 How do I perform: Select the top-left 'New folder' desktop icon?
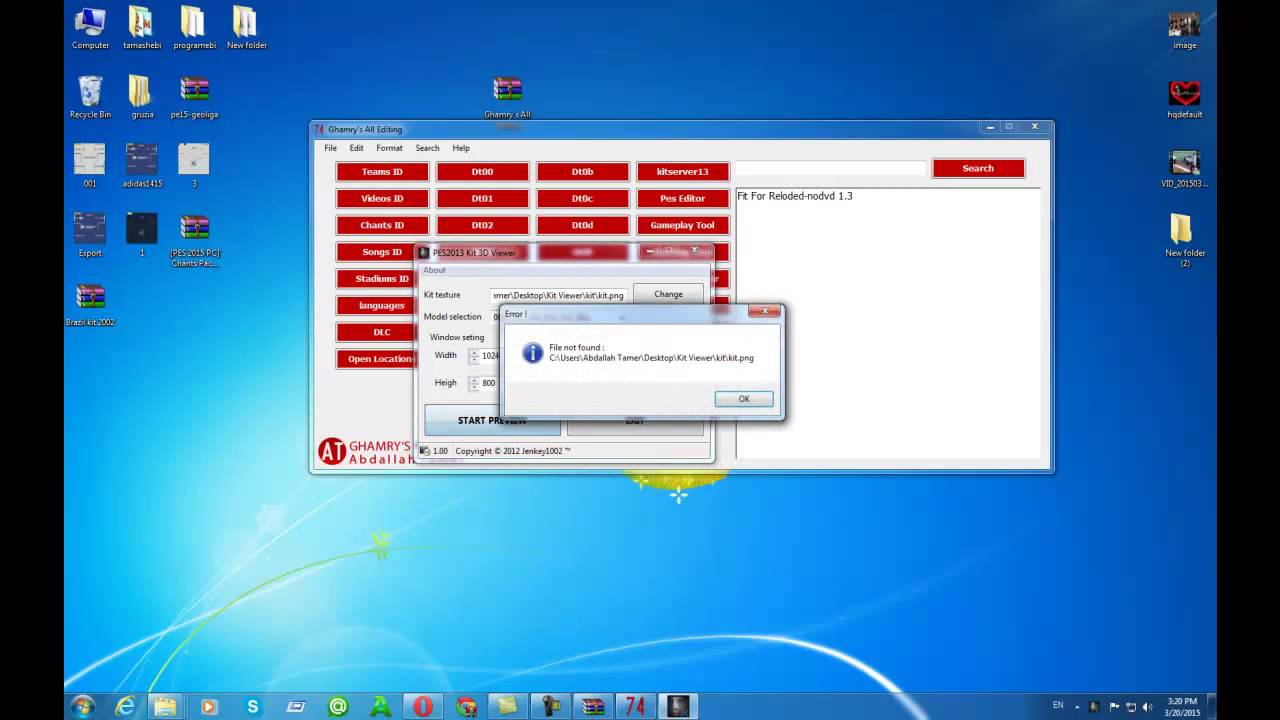click(x=246, y=29)
